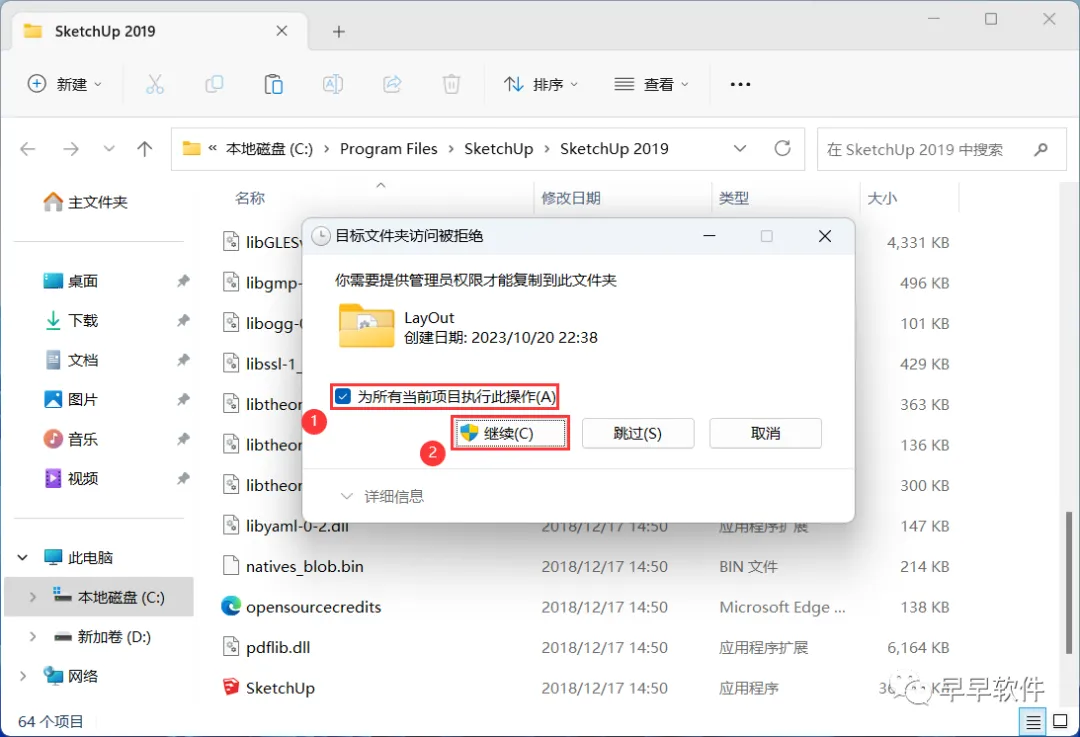The width and height of the screenshot is (1080, 737).
Task: Click the Share icon in toolbar
Action: (392, 85)
